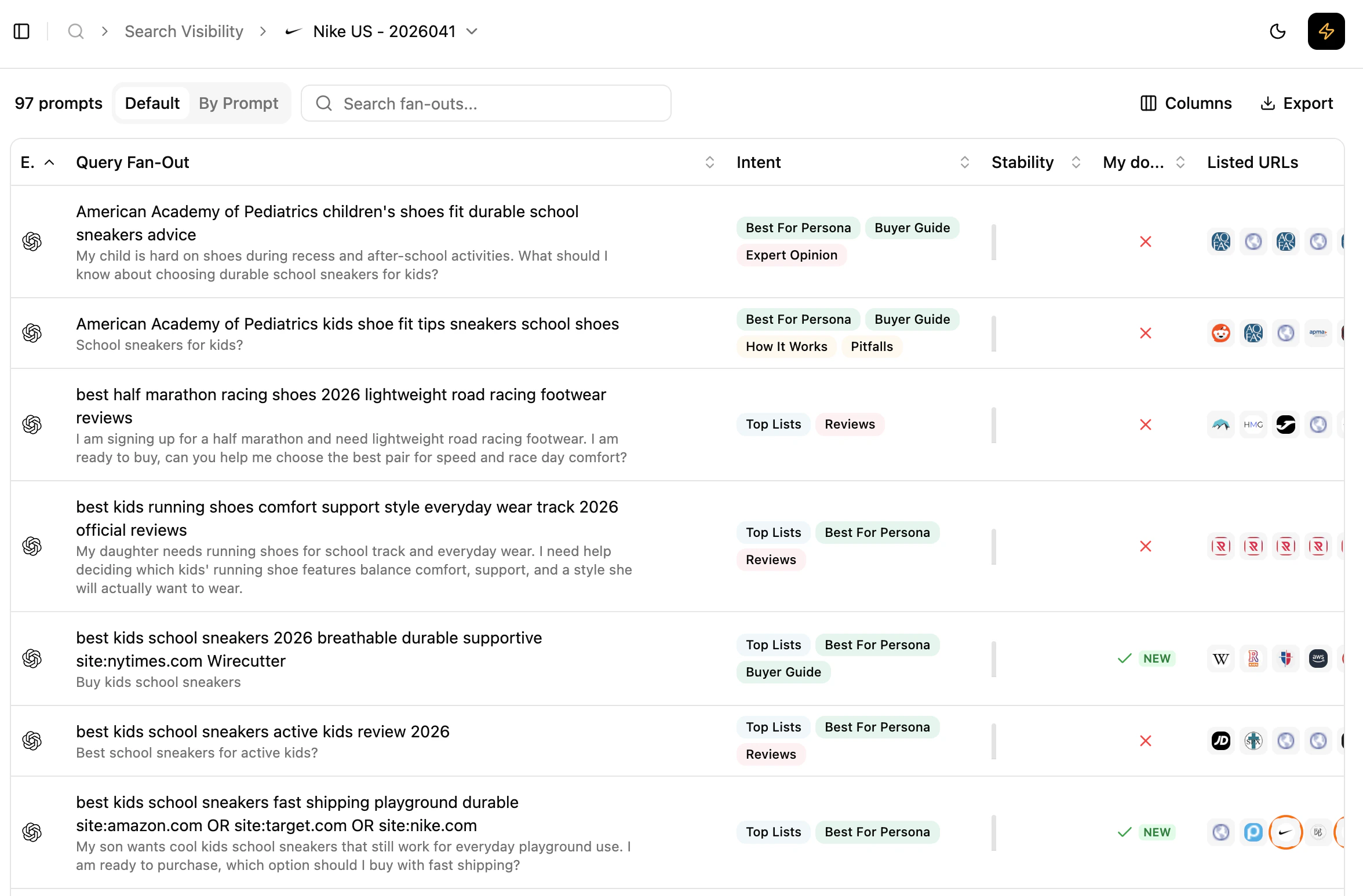The width and height of the screenshot is (1363, 896).
Task: Sort by the E. column
Action: [x=38, y=162]
